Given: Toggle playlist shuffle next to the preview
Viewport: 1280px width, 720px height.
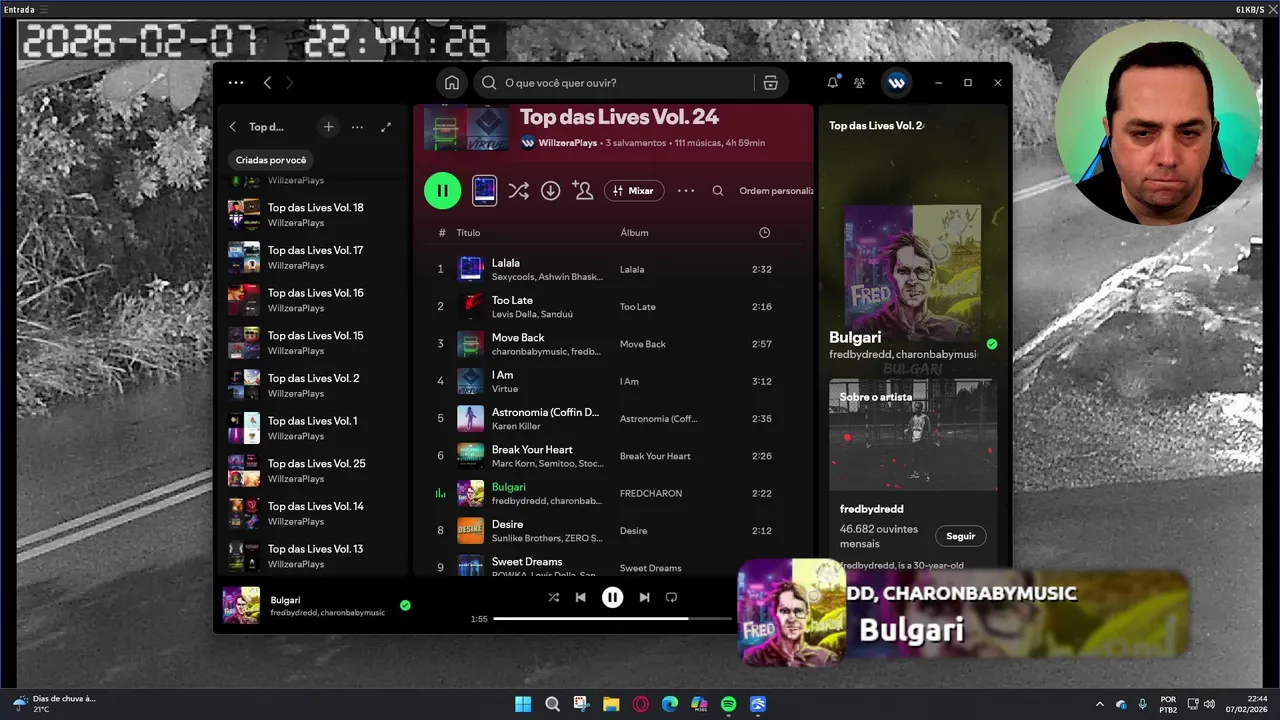Looking at the screenshot, I should (518, 190).
